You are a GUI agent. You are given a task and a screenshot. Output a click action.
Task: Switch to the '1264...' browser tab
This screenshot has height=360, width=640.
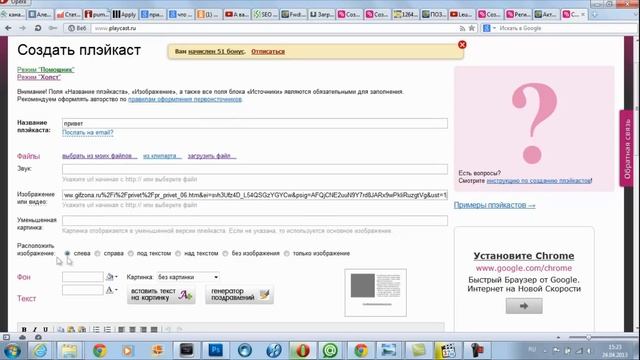405,15
